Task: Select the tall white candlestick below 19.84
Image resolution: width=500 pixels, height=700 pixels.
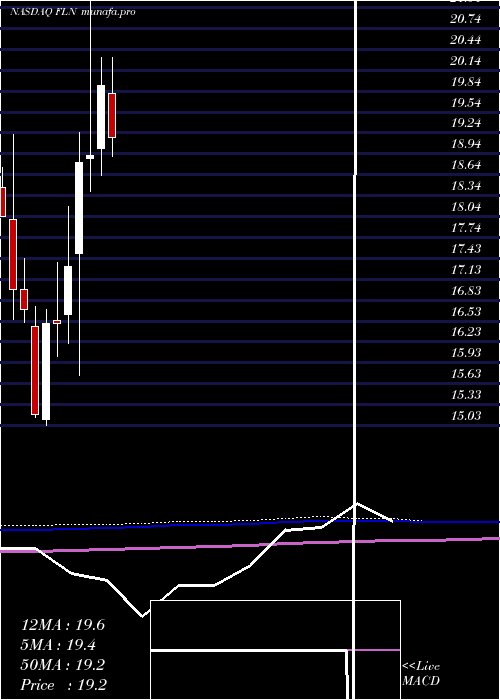Action: coord(101,117)
